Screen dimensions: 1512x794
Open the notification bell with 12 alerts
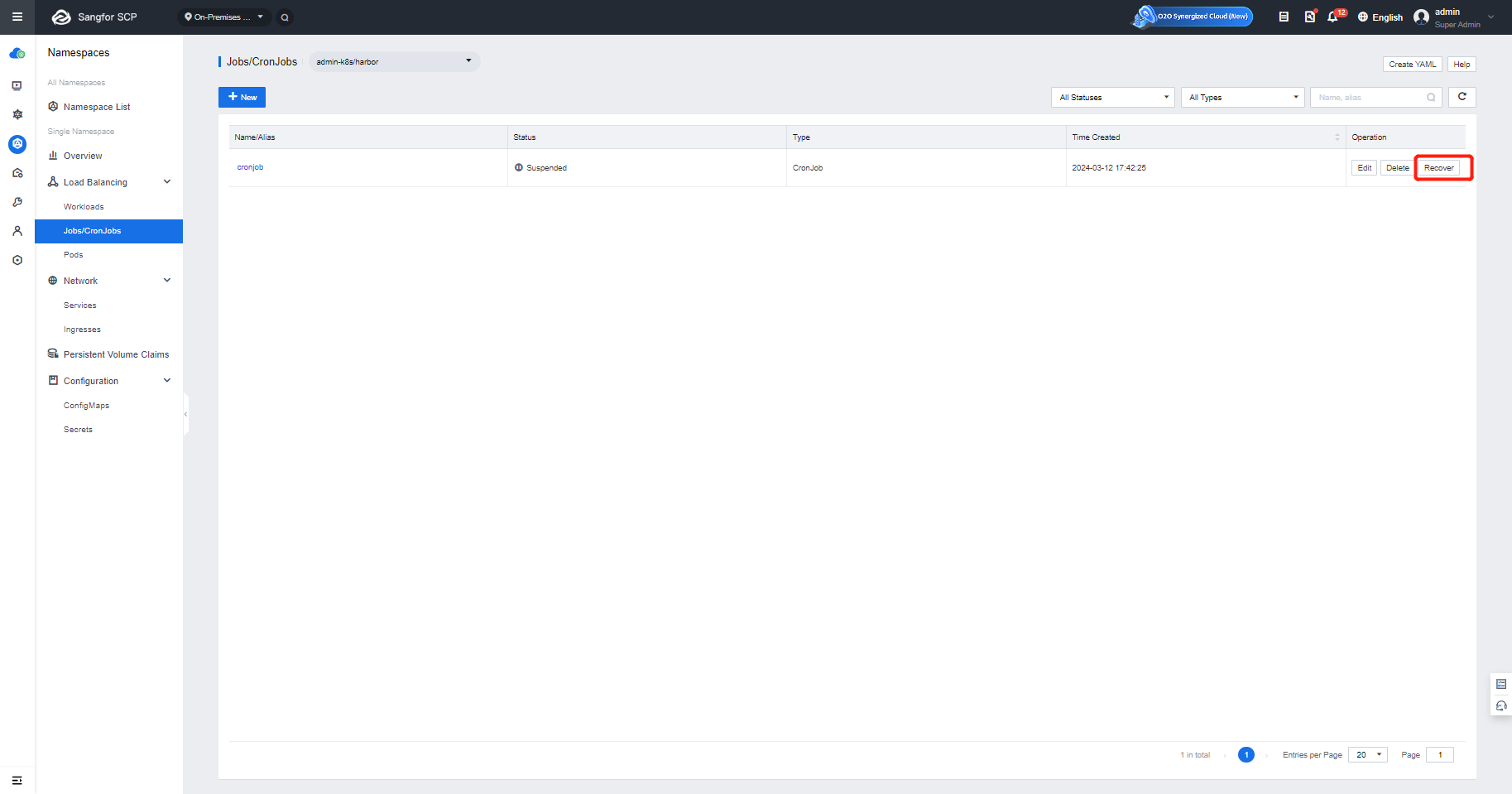pyautogui.click(x=1334, y=17)
